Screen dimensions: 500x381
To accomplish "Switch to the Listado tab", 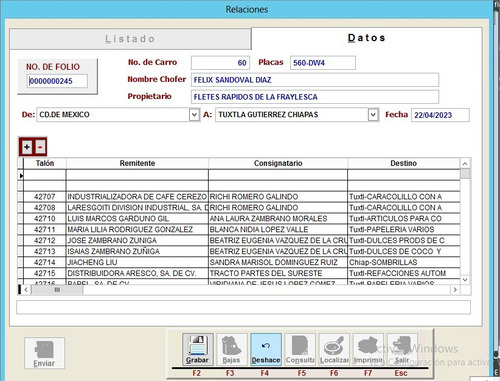I will point(130,39).
